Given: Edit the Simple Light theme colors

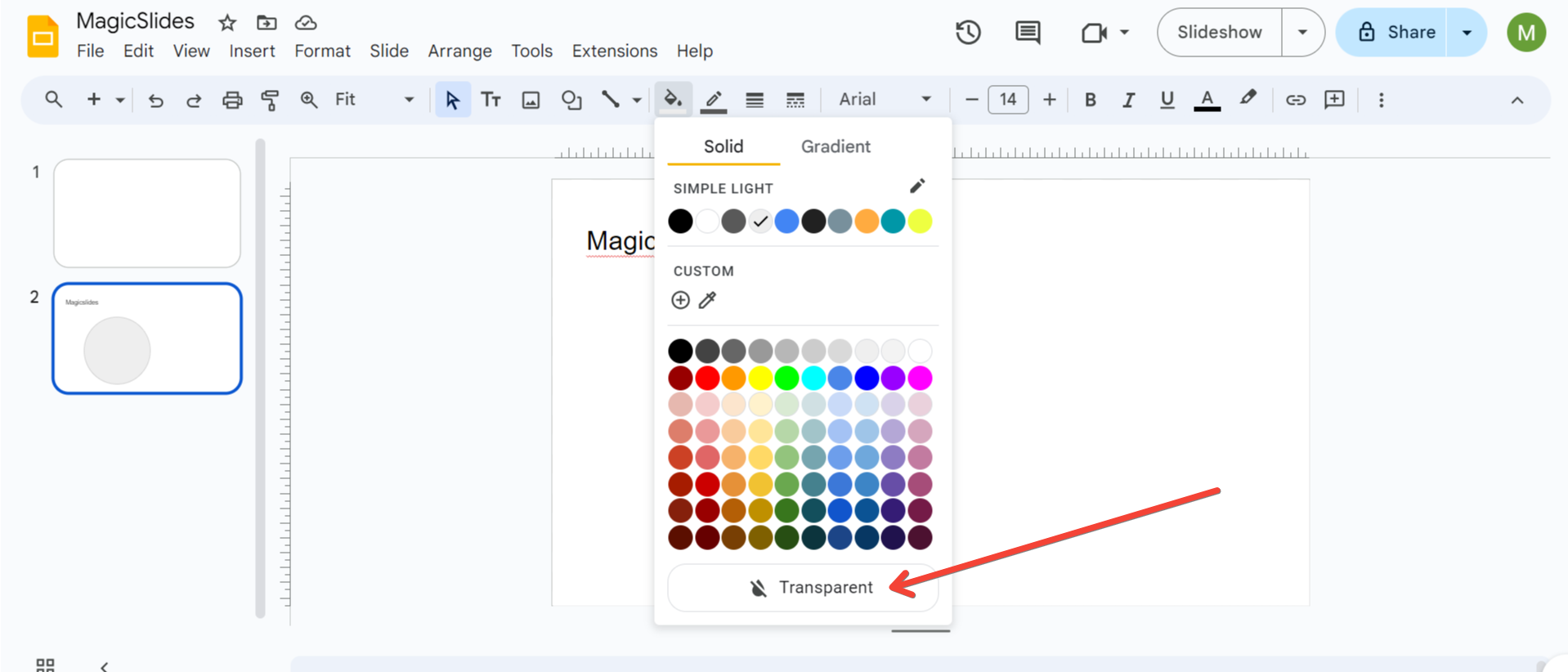Looking at the screenshot, I should click(917, 186).
